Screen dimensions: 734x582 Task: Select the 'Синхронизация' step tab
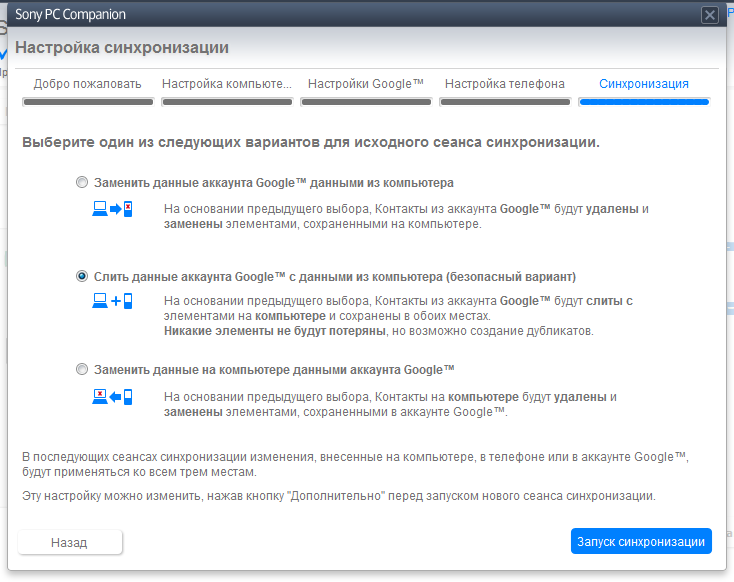(x=644, y=84)
